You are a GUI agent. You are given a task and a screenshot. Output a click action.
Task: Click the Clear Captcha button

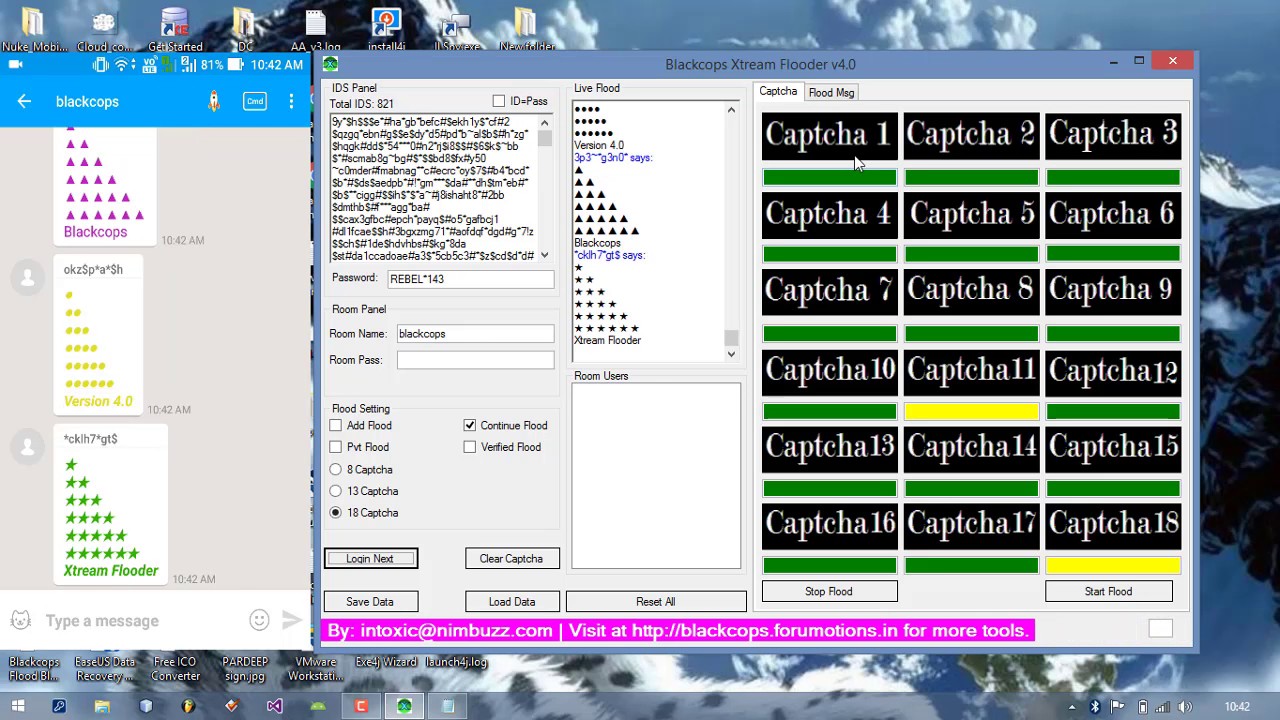[x=511, y=558]
